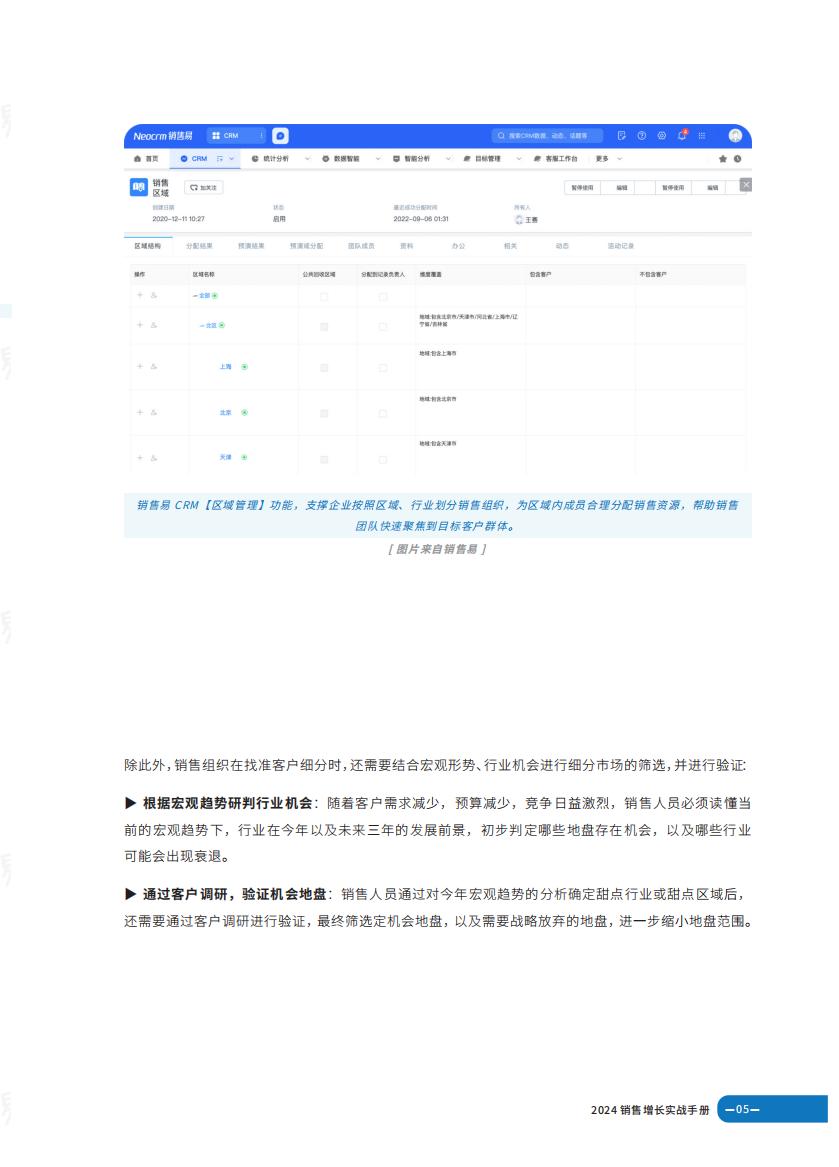The width and height of the screenshot is (839, 1167).
Task: Click the plus icon in the 北京 row
Action: pyautogui.click(x=139, y=412)
